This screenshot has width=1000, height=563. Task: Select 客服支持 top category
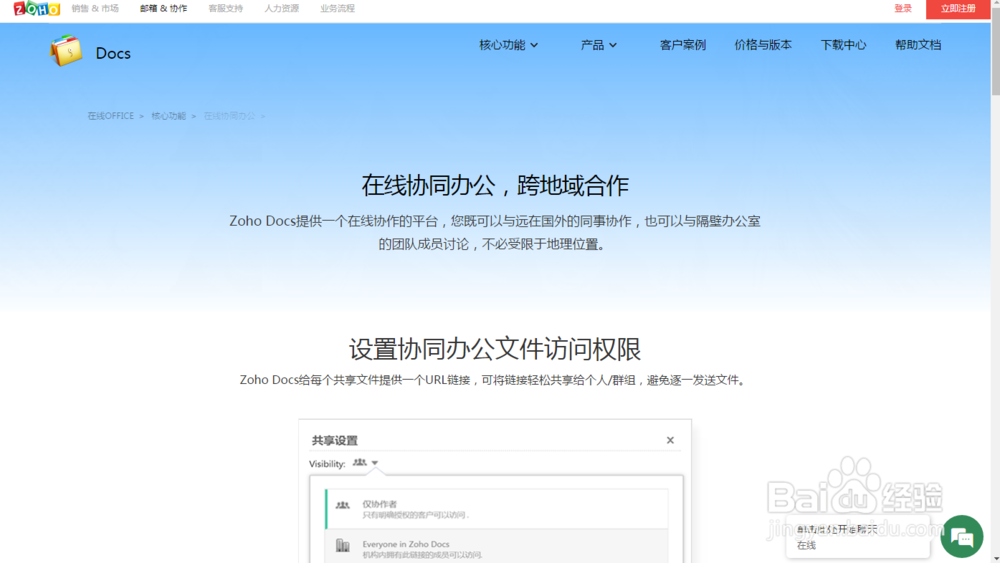point(226,8)
